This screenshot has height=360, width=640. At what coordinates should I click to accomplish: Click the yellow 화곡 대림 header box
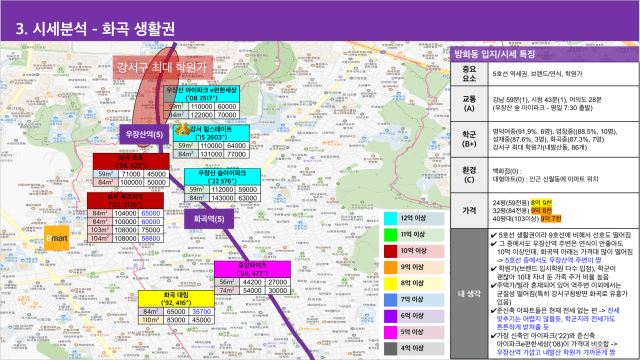click(x=176, y=299)
